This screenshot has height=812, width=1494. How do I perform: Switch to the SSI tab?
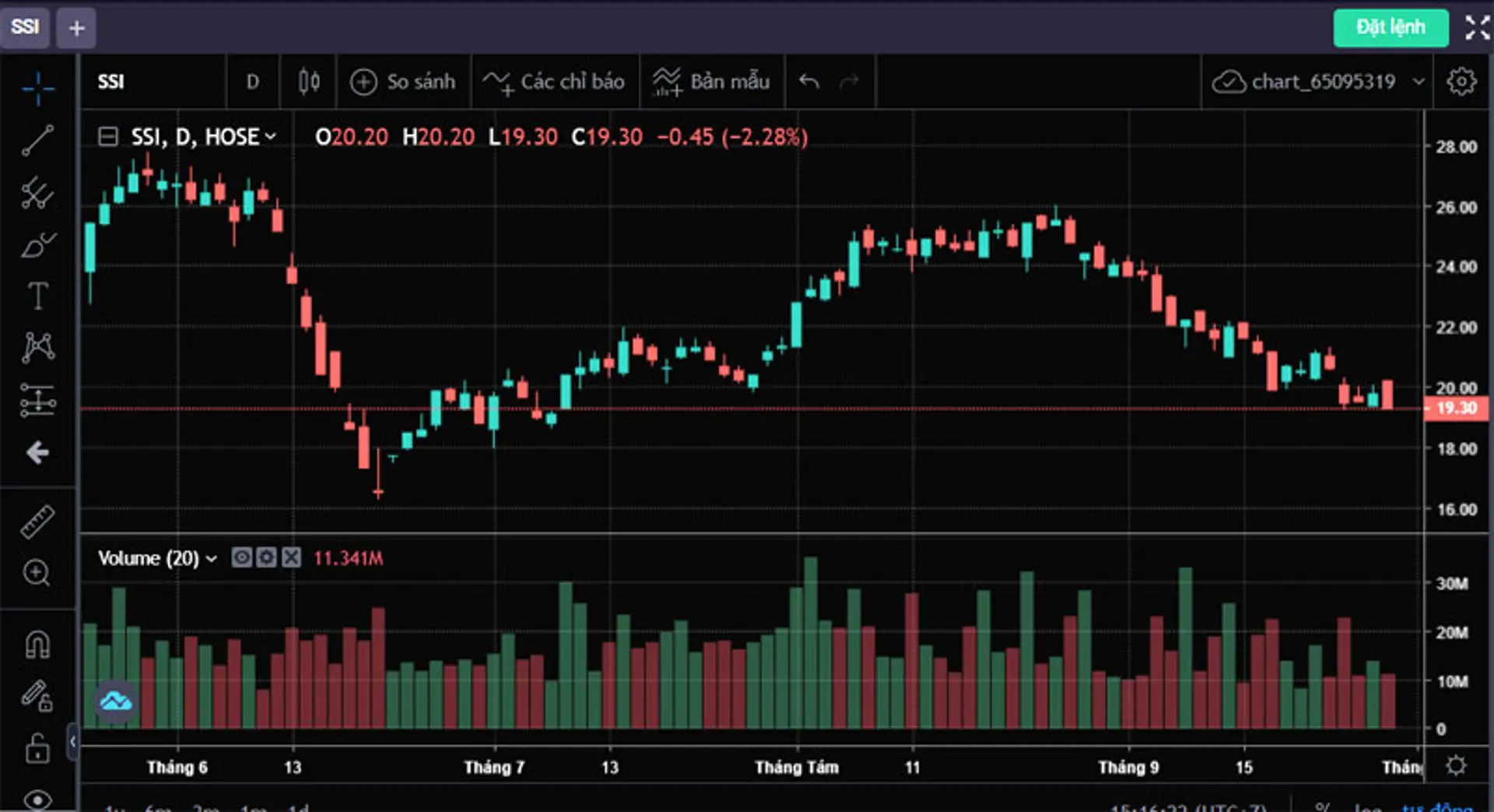pos(25,27)
